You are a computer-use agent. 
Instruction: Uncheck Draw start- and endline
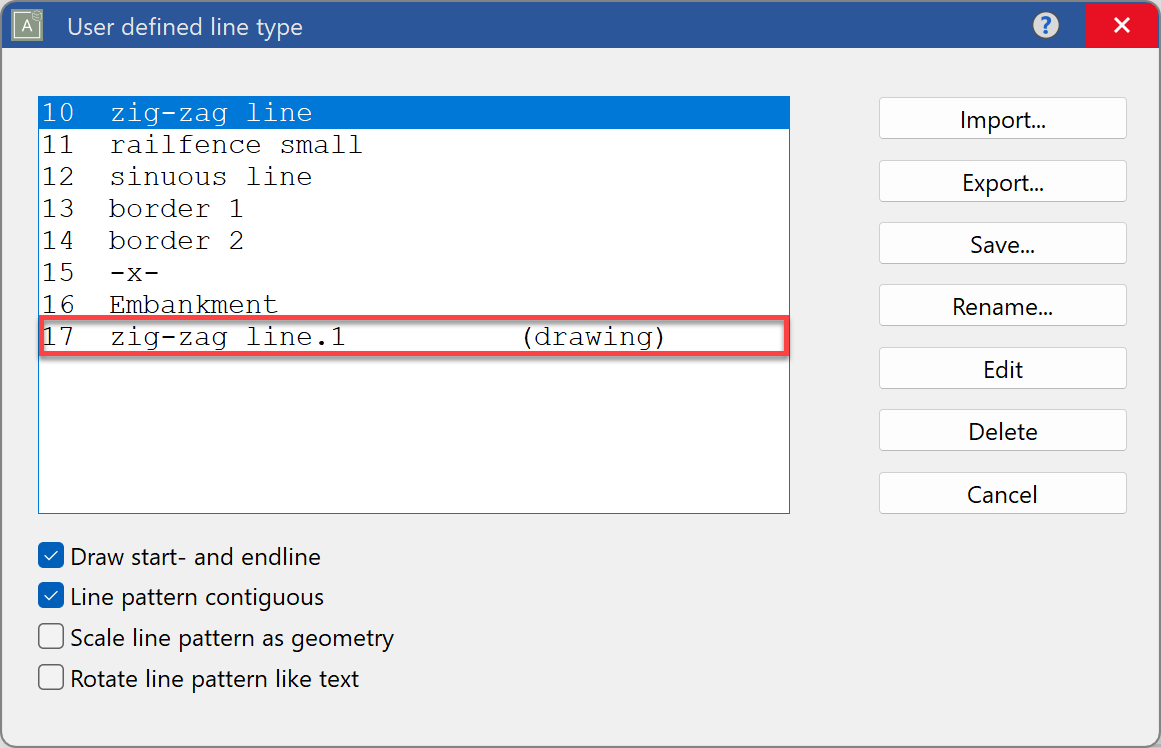tap(50, 555)
